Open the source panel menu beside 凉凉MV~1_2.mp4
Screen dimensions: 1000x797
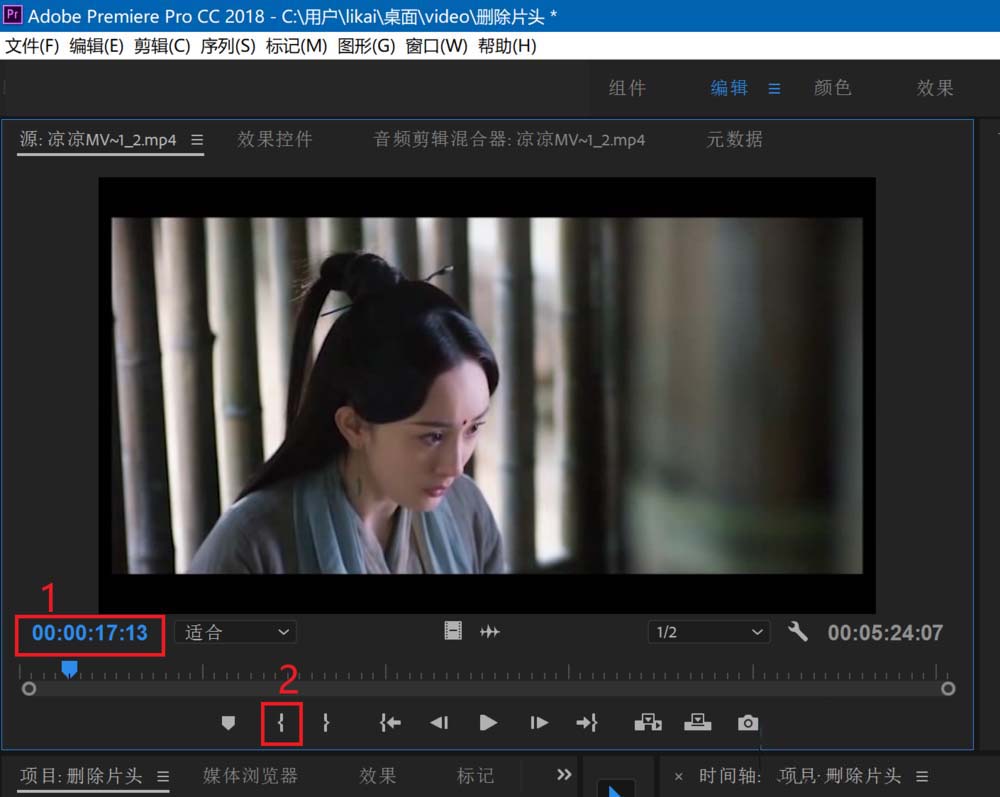point(197,140)
